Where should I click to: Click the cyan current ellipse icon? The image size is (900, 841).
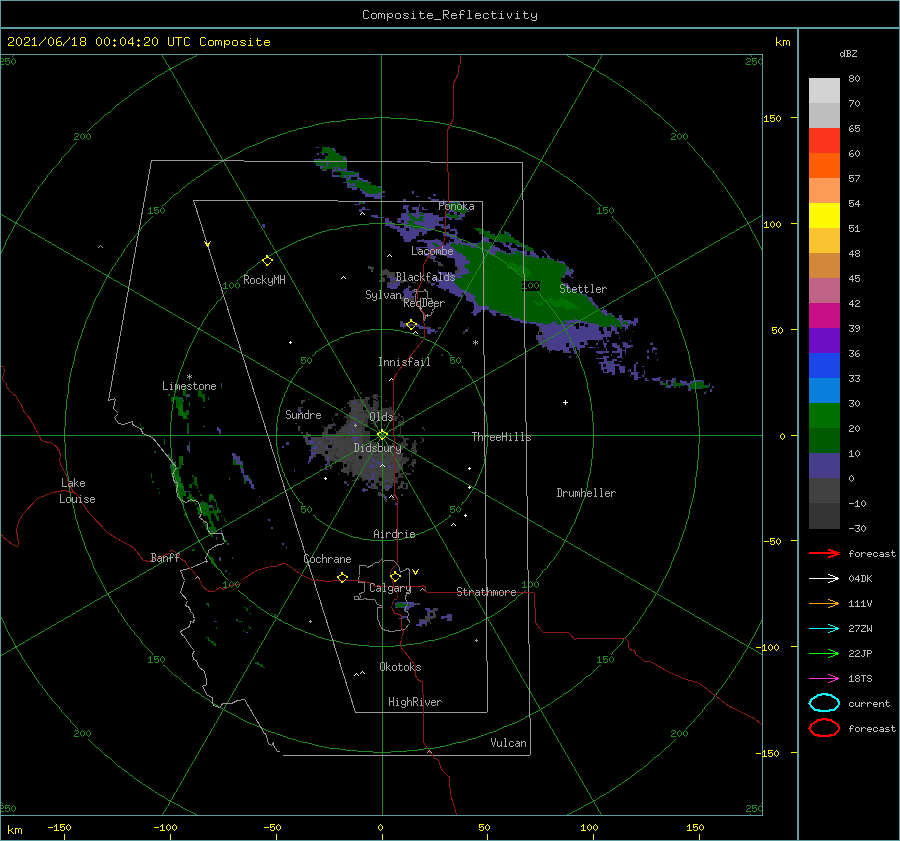[824, 703]
